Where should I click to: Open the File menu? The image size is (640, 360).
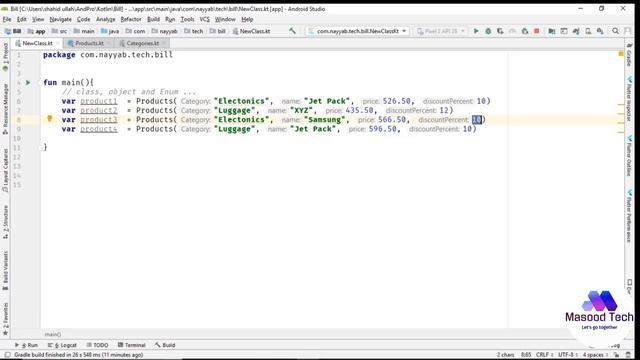click(x=7, y=19)
